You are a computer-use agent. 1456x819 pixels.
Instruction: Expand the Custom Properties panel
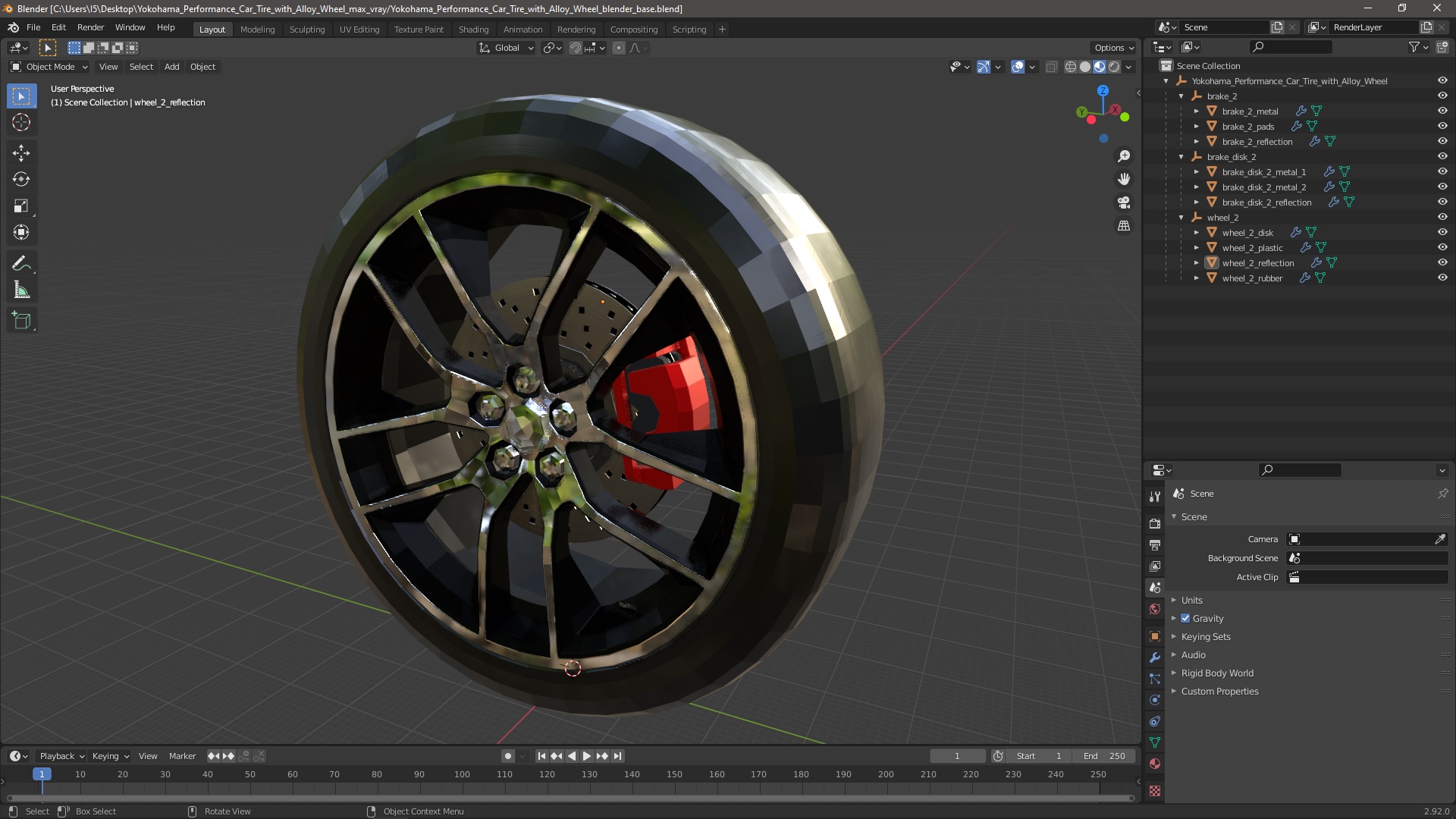point(1219,691)
